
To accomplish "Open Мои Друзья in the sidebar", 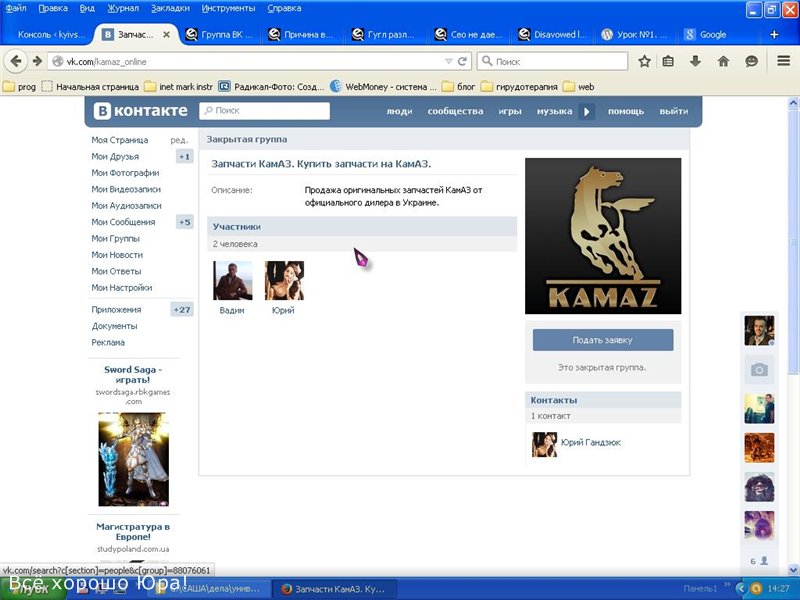I will coord(115,156).
